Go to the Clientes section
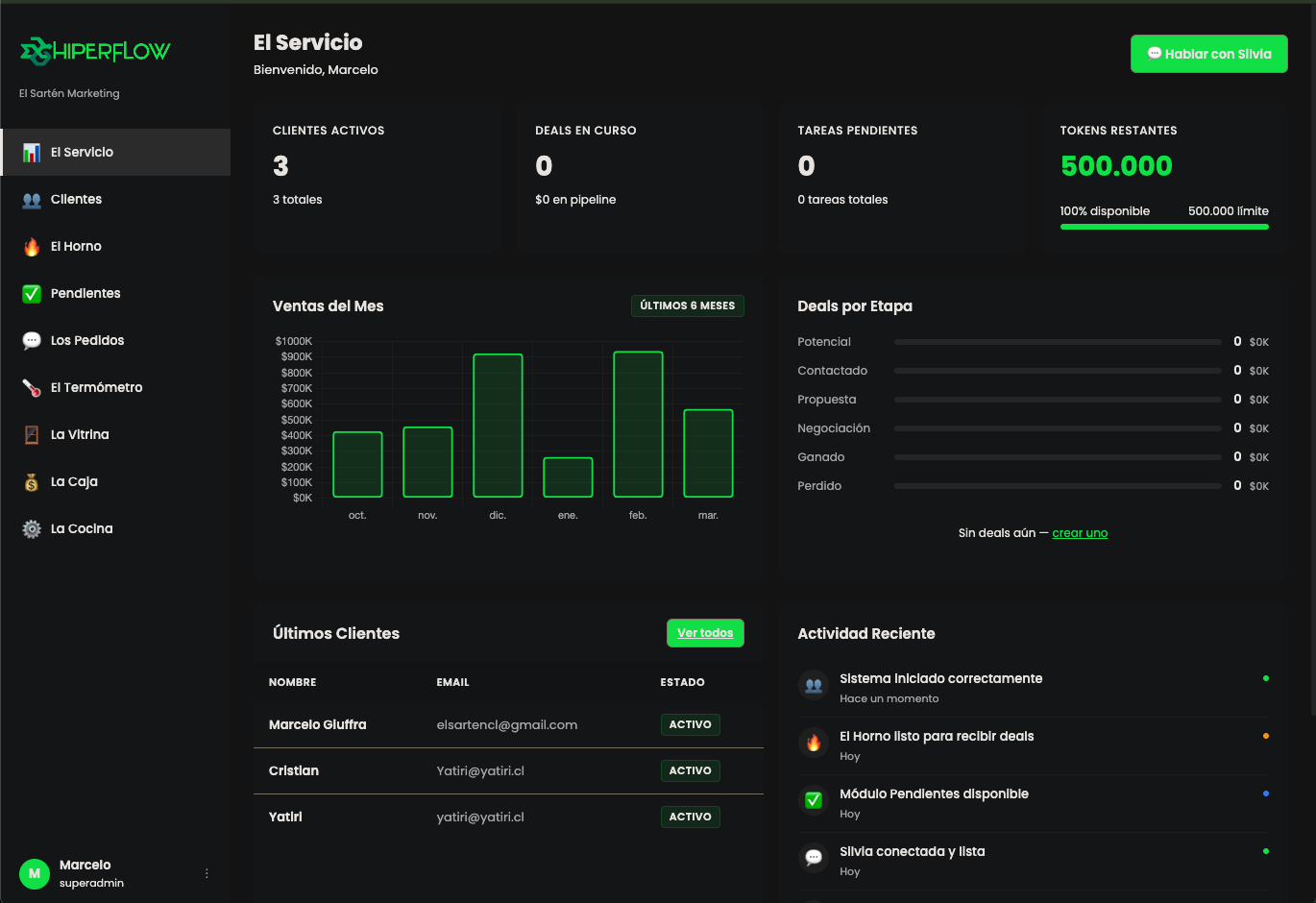The image size is (1316, 903). coord(115,200)
